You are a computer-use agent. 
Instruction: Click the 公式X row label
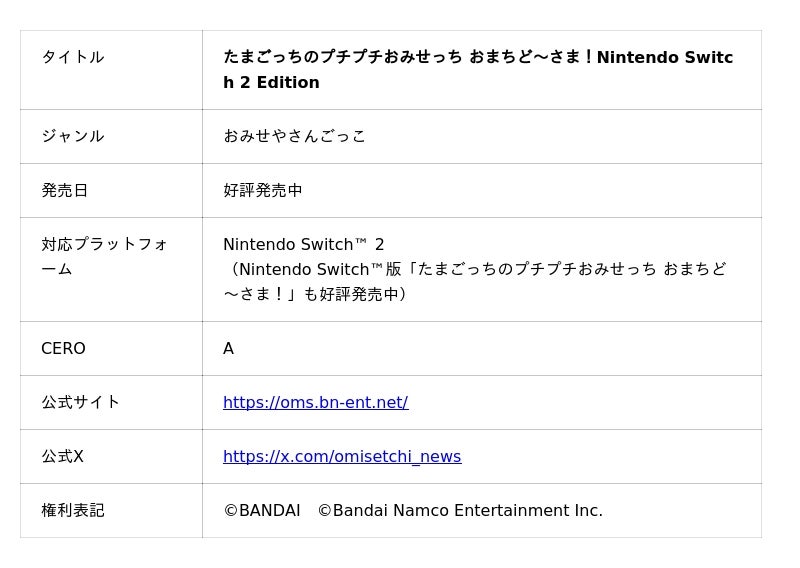click(x=62, y=457)
